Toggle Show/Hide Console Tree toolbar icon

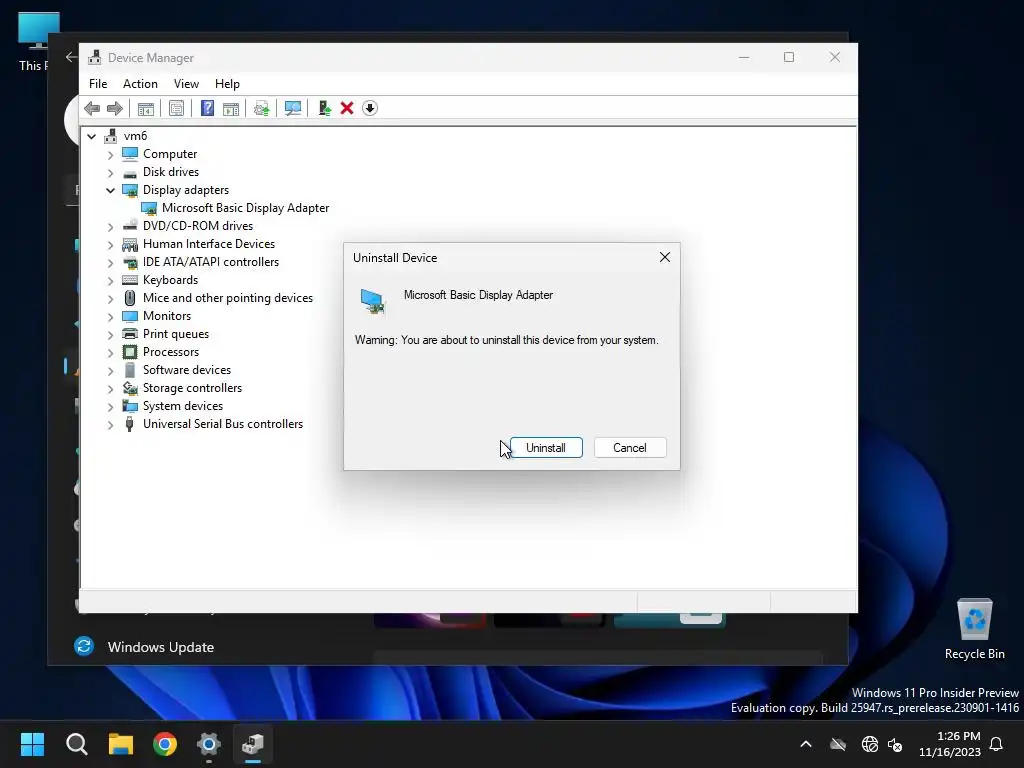point(146,108)
